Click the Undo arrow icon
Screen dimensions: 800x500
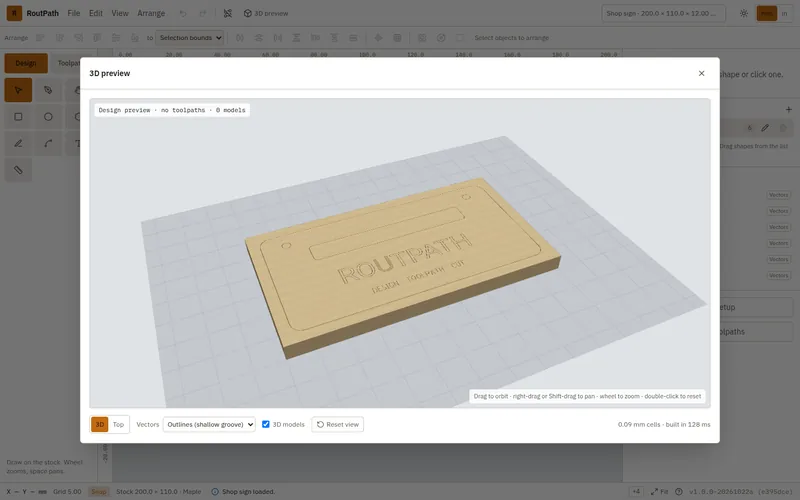coord(183,13)
